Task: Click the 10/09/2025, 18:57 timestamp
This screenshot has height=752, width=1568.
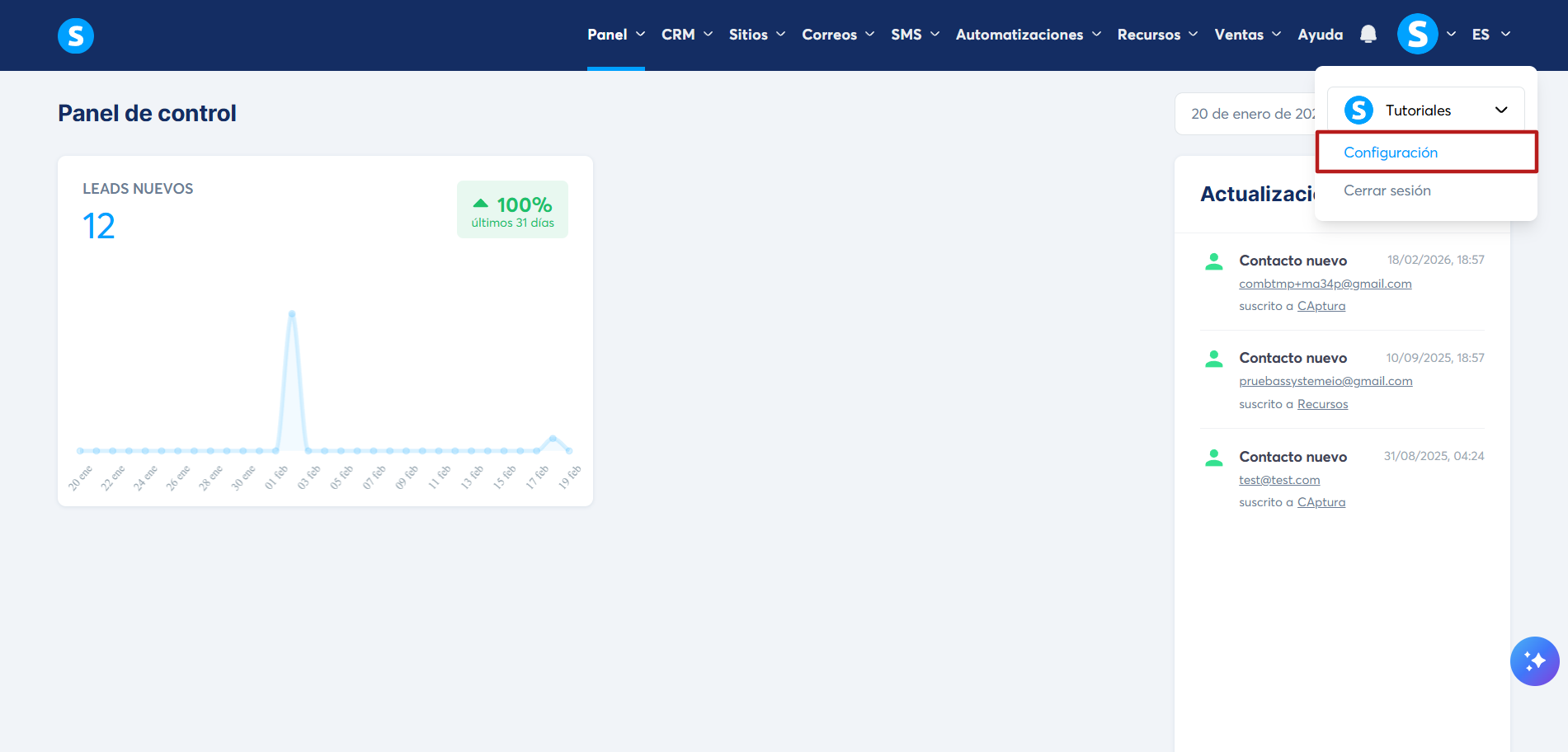Action: [1435, 358]
